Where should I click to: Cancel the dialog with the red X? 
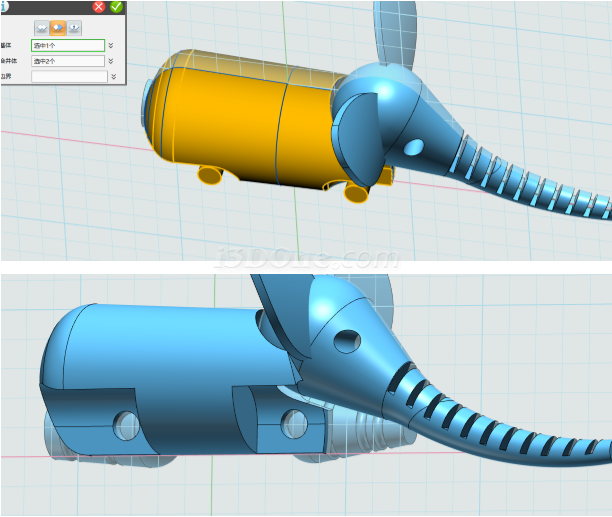[x=99, y=6]
